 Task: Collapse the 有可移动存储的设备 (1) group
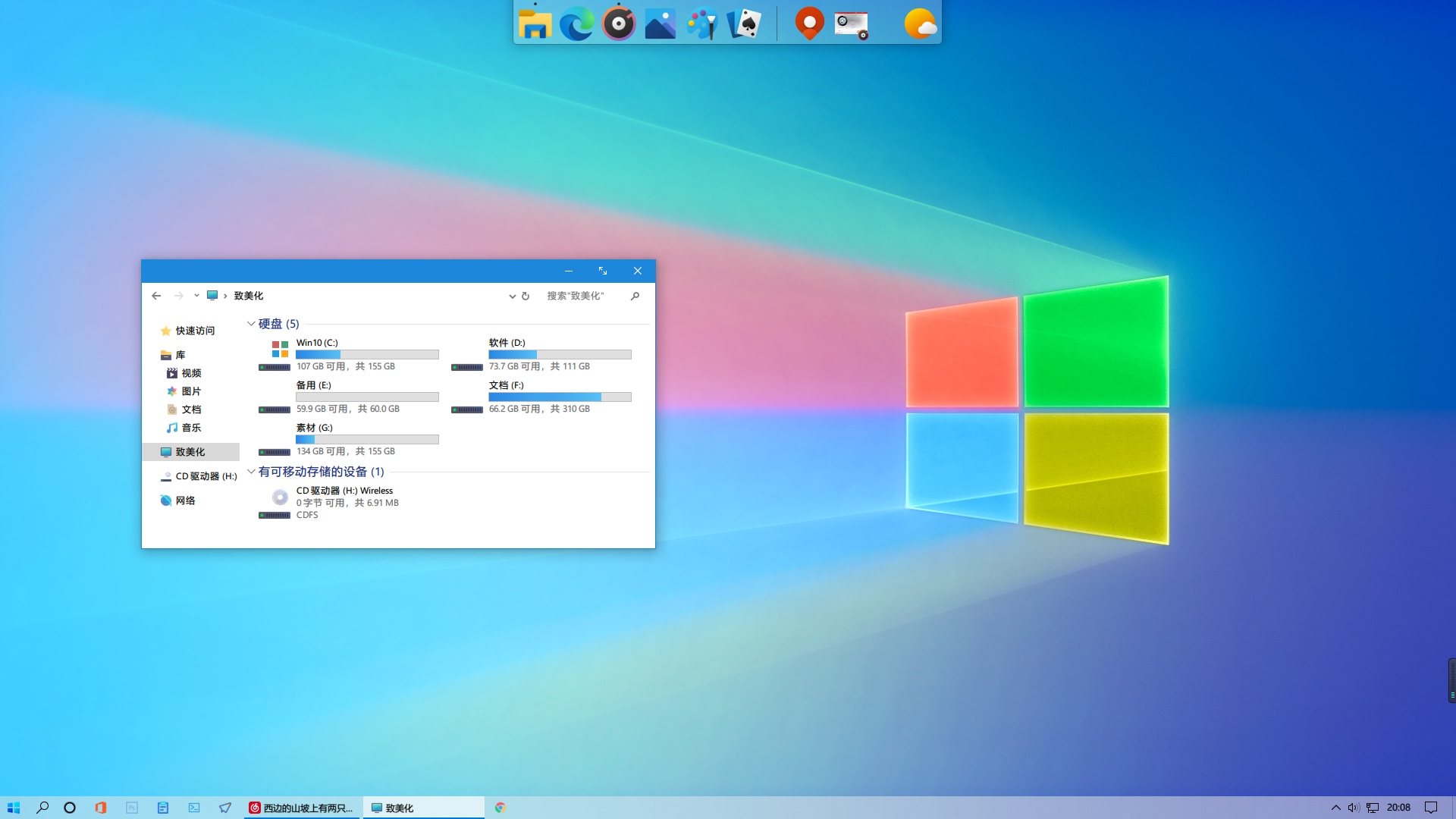[251, 472]
